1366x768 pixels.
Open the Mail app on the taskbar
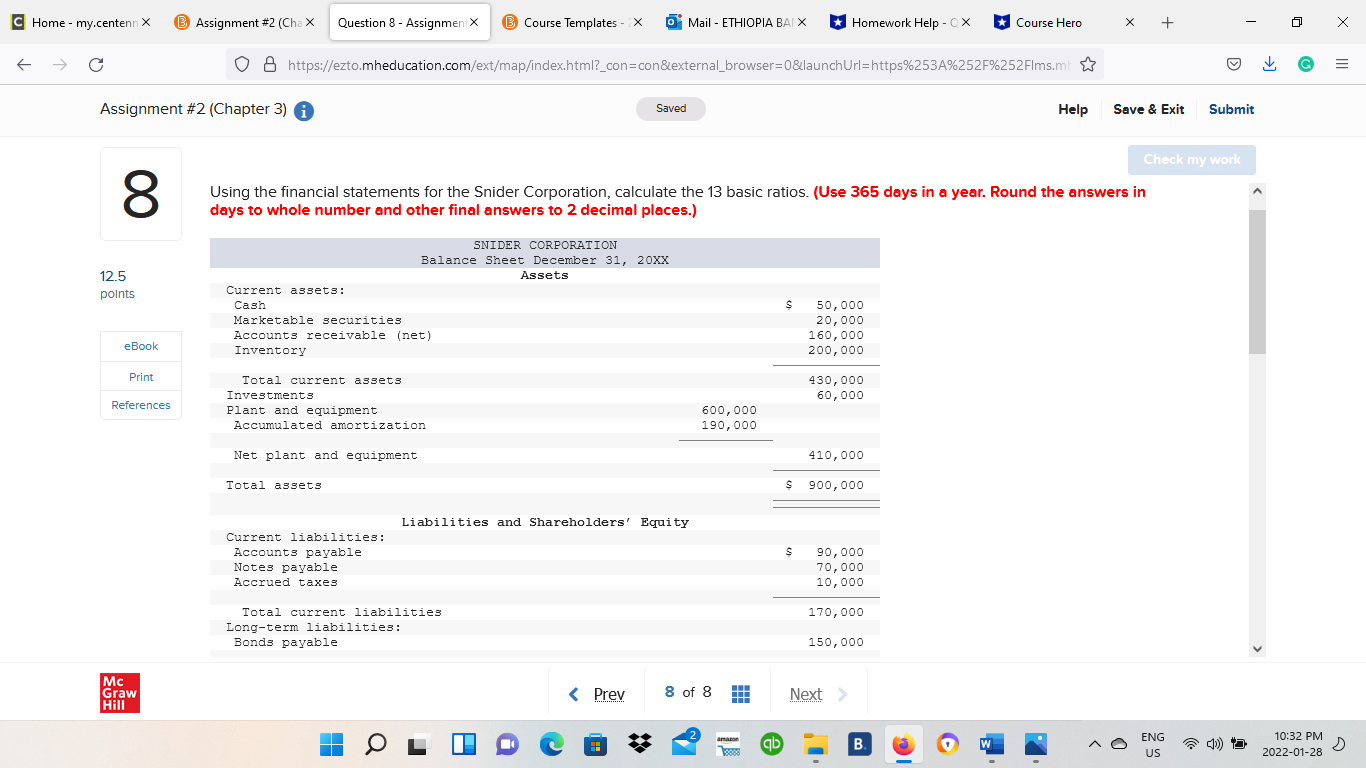[685, 745]
